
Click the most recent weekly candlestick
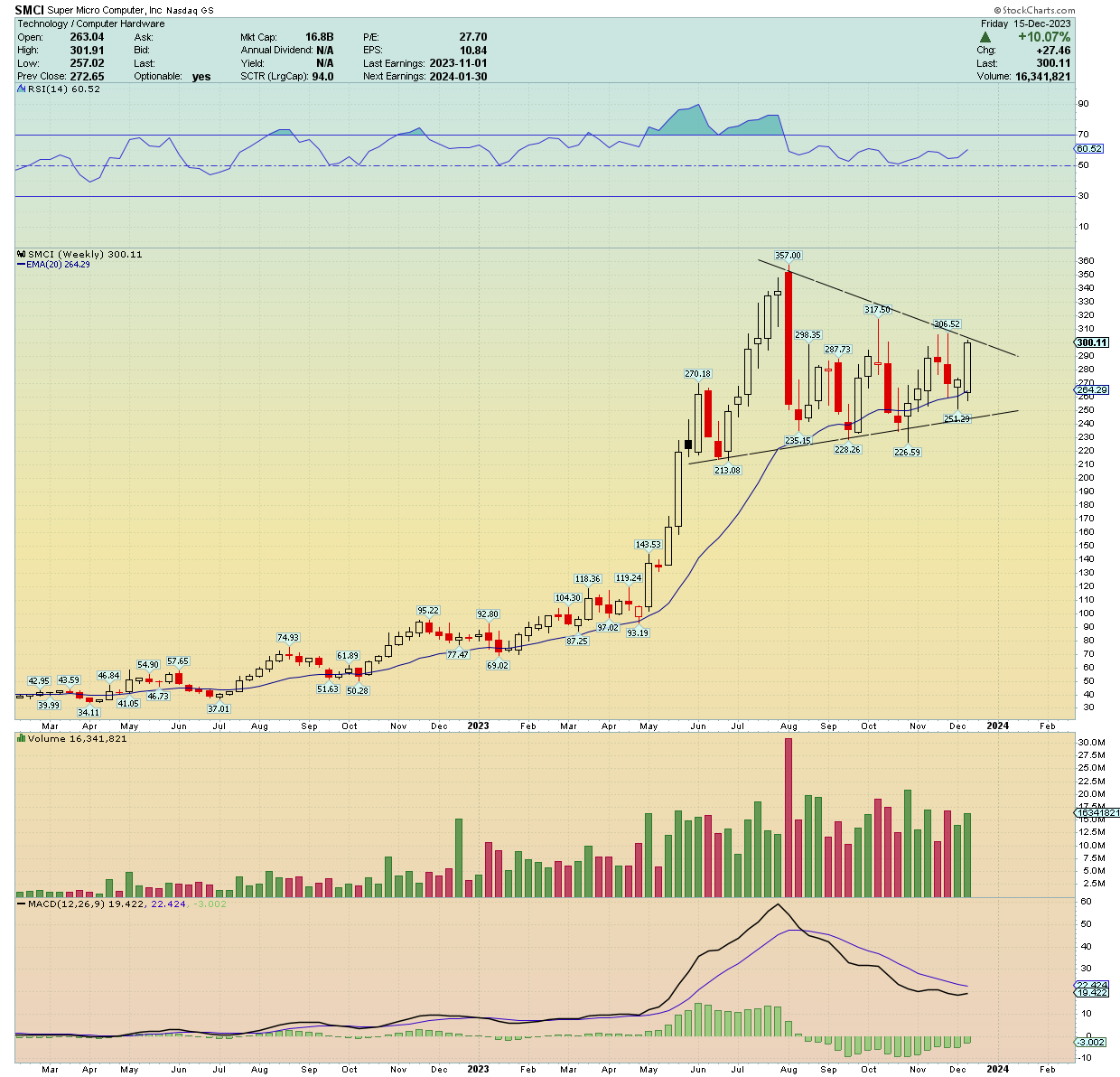click(x=967, y=370)
